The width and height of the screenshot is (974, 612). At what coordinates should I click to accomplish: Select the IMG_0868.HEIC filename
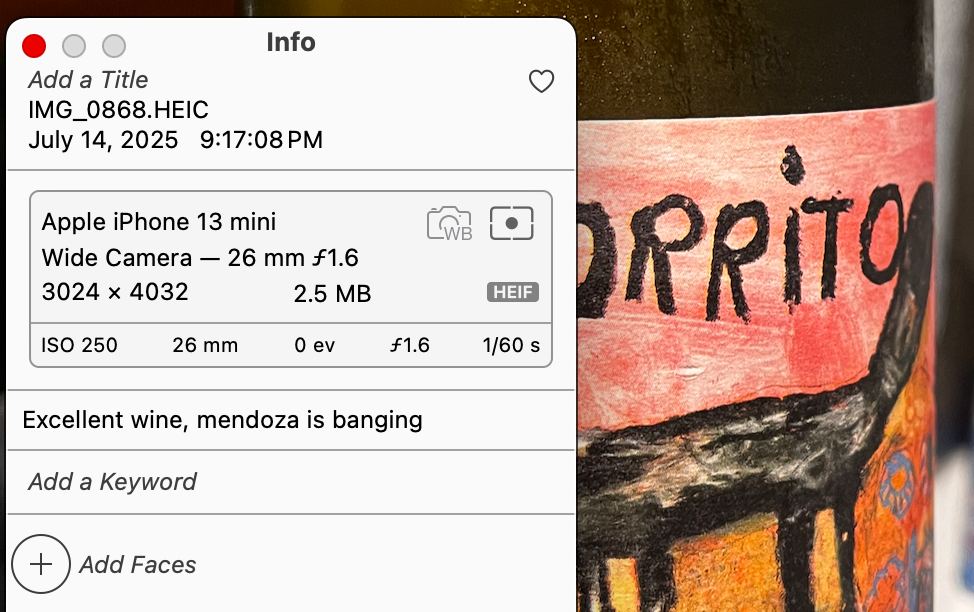(118, 110)
